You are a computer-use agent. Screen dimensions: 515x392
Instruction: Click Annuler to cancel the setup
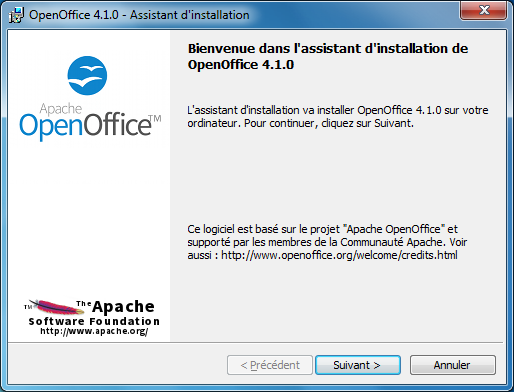[453, 365]
